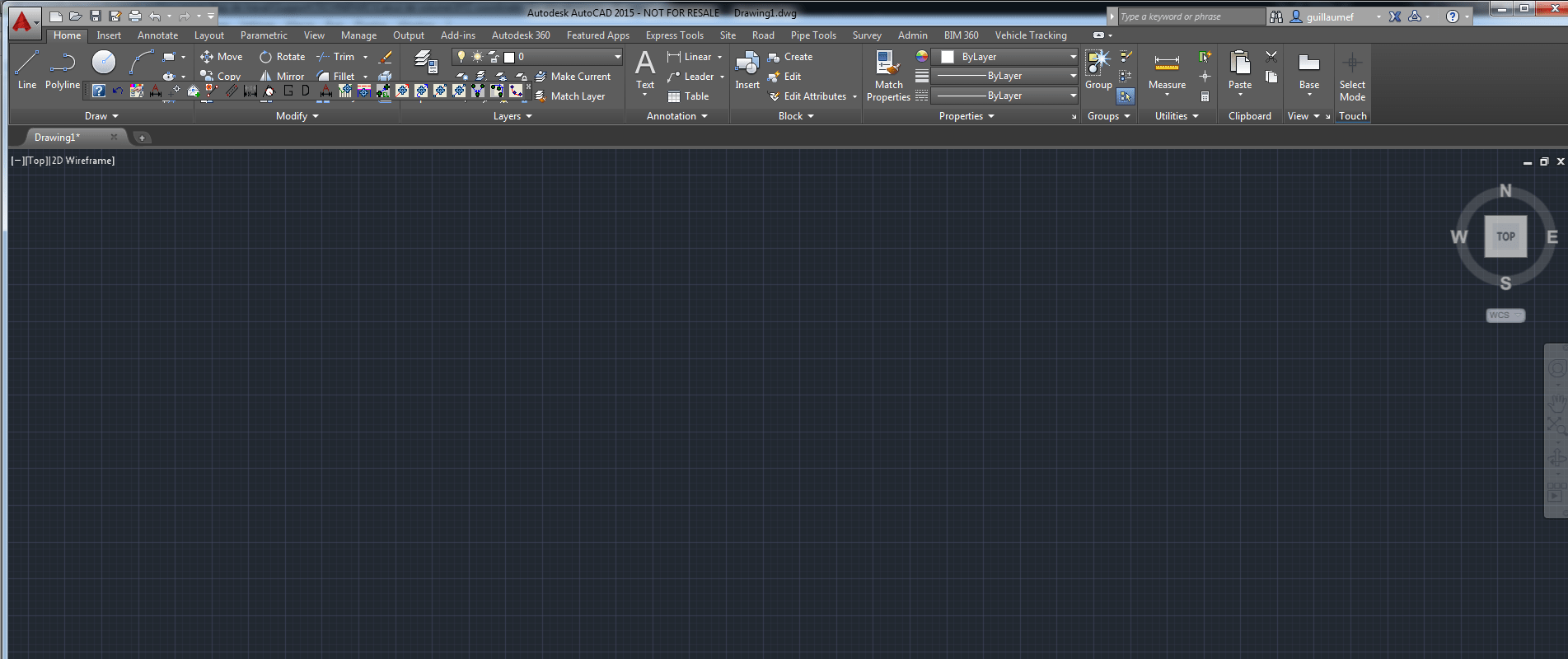The height and width of the screenshot is (659, 1568).
Task: Select the Arc tool
Action: click(x=142, y=62)
